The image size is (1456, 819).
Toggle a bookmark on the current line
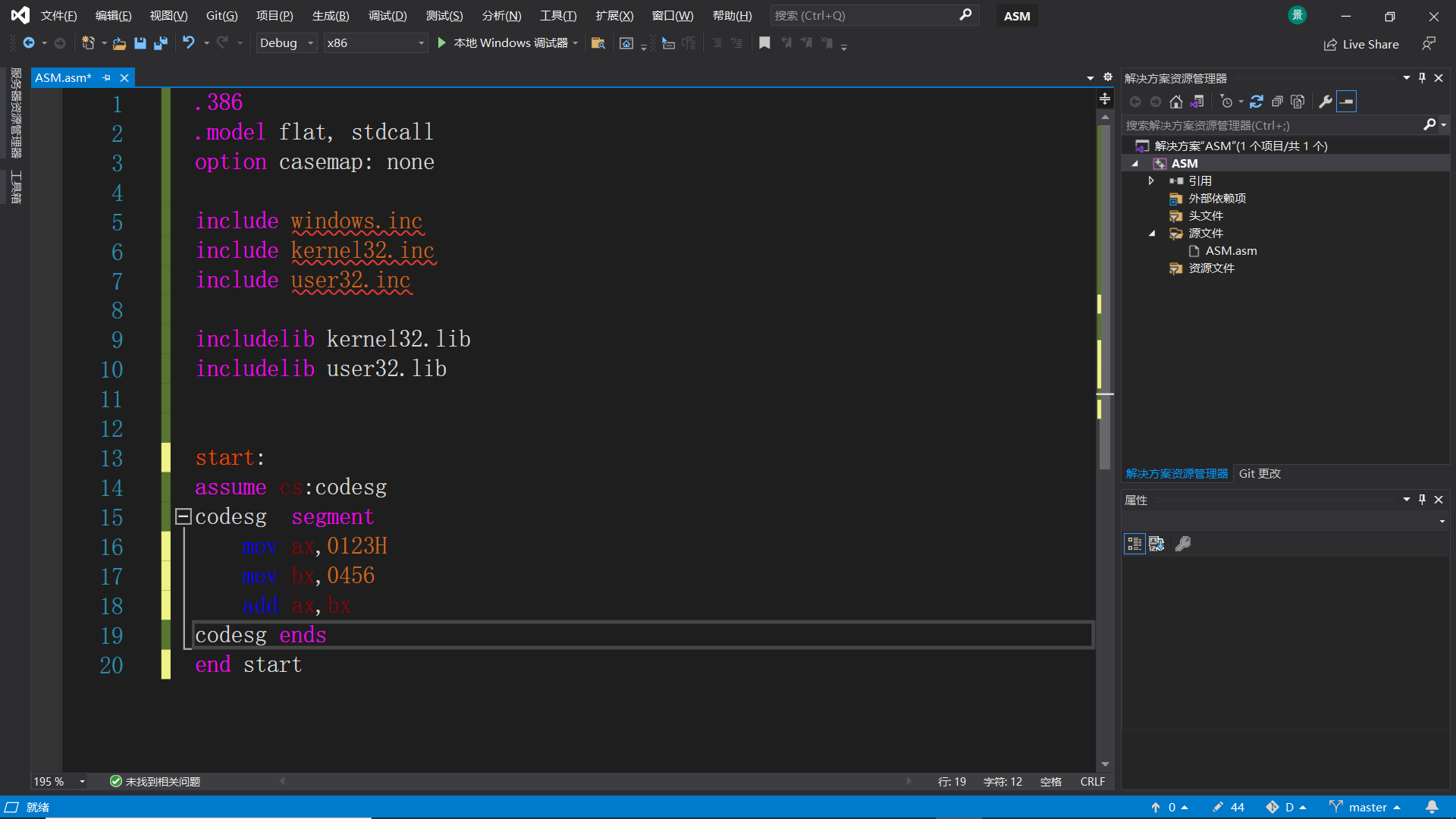pyautogui.click(x=764, y=43)
